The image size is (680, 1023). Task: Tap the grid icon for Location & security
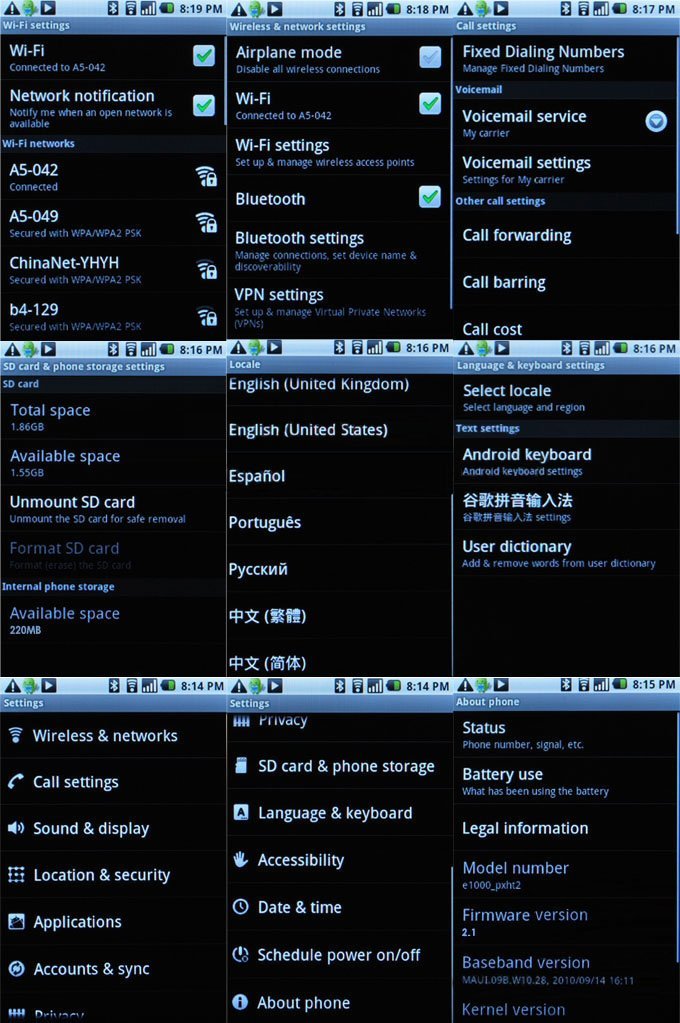coord(16,875)
